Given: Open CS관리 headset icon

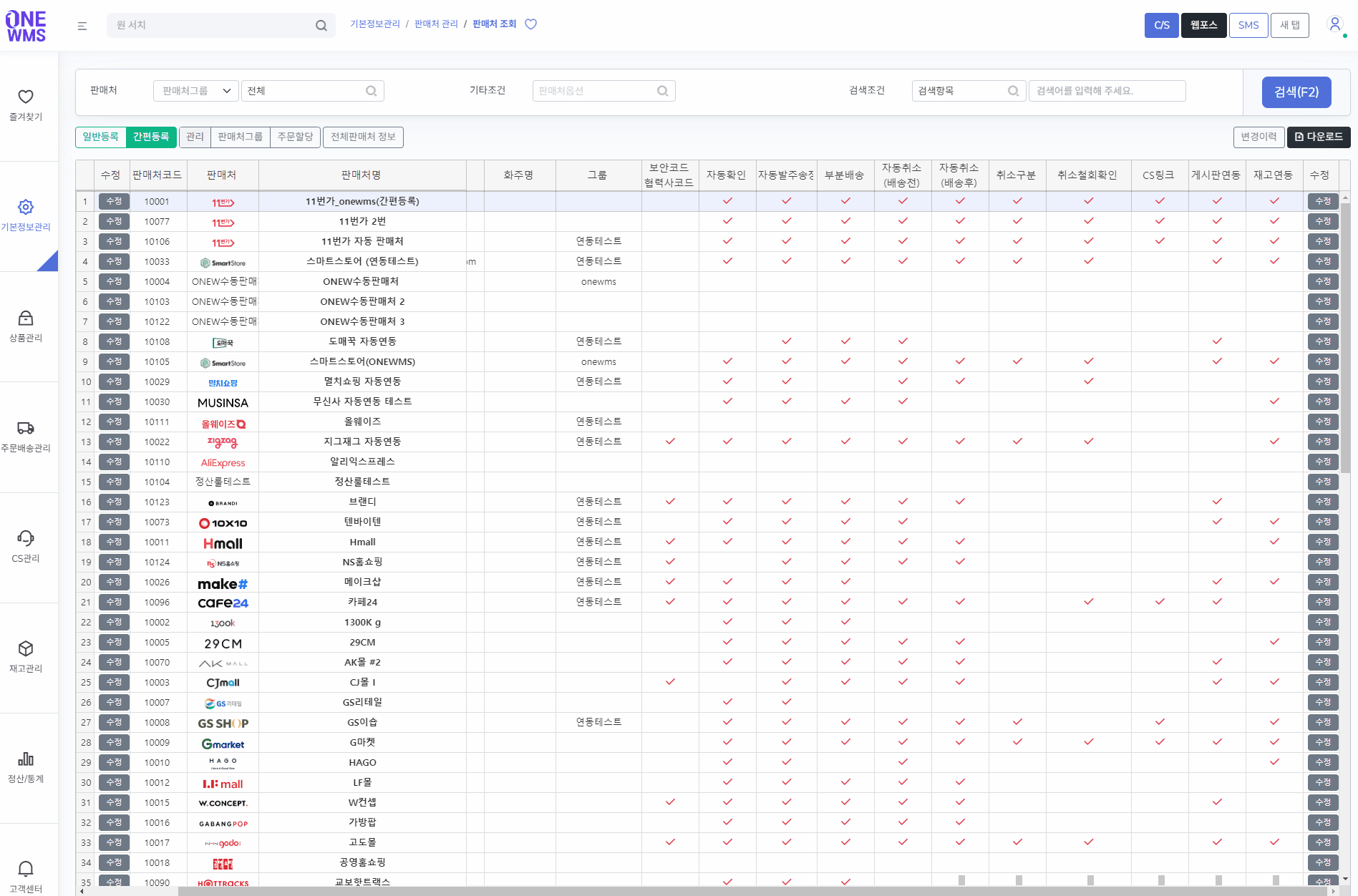Looking at the screenshot, I should click(26, 539).
